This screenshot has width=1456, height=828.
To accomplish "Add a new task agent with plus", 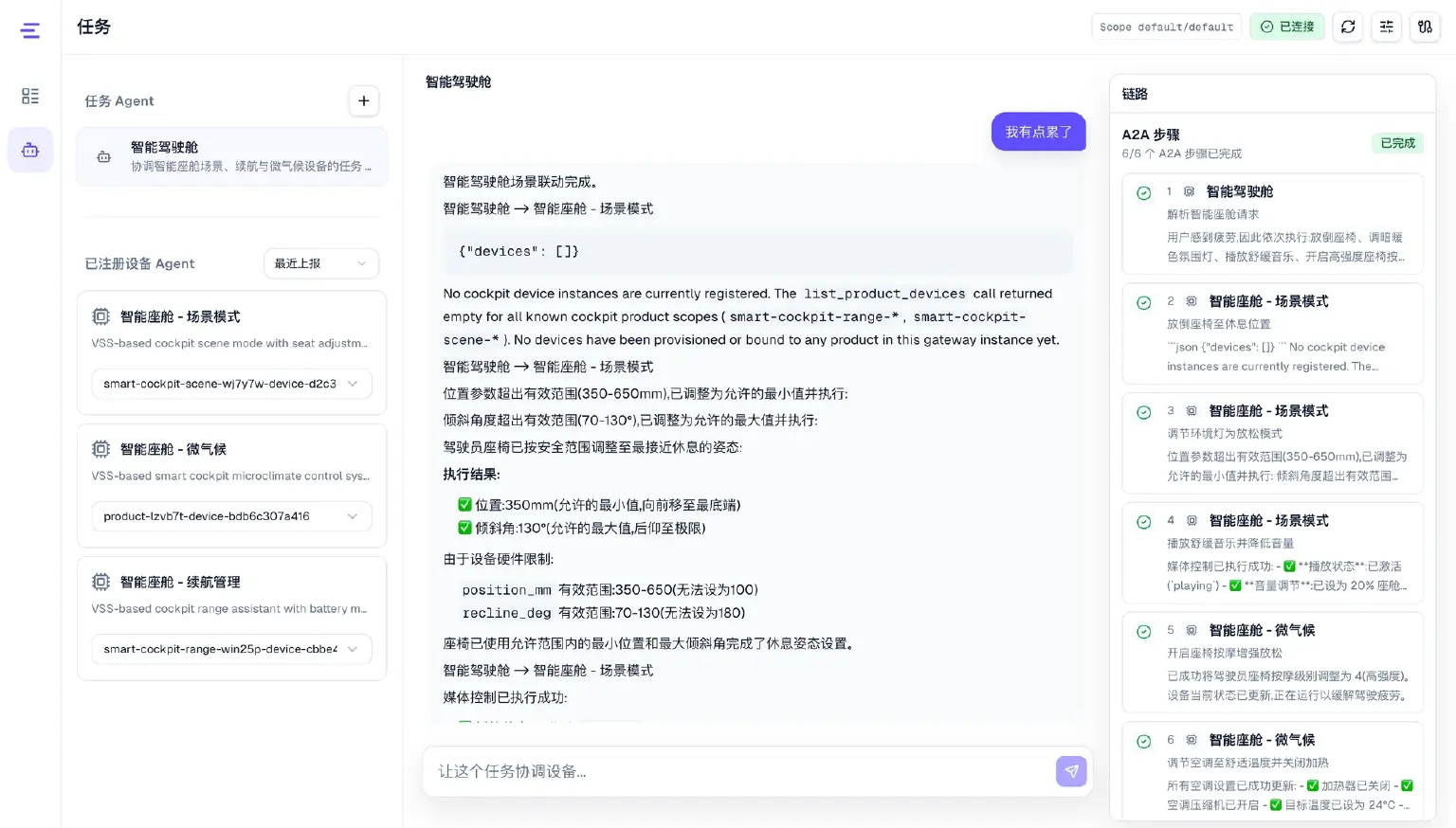I will pos(364,100).
